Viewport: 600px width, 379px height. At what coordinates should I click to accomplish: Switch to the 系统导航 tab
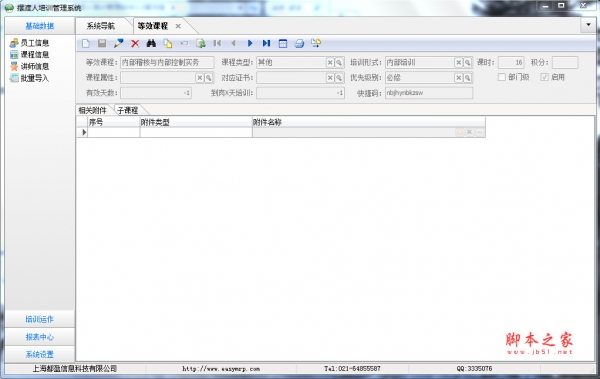tap(101, 26)
